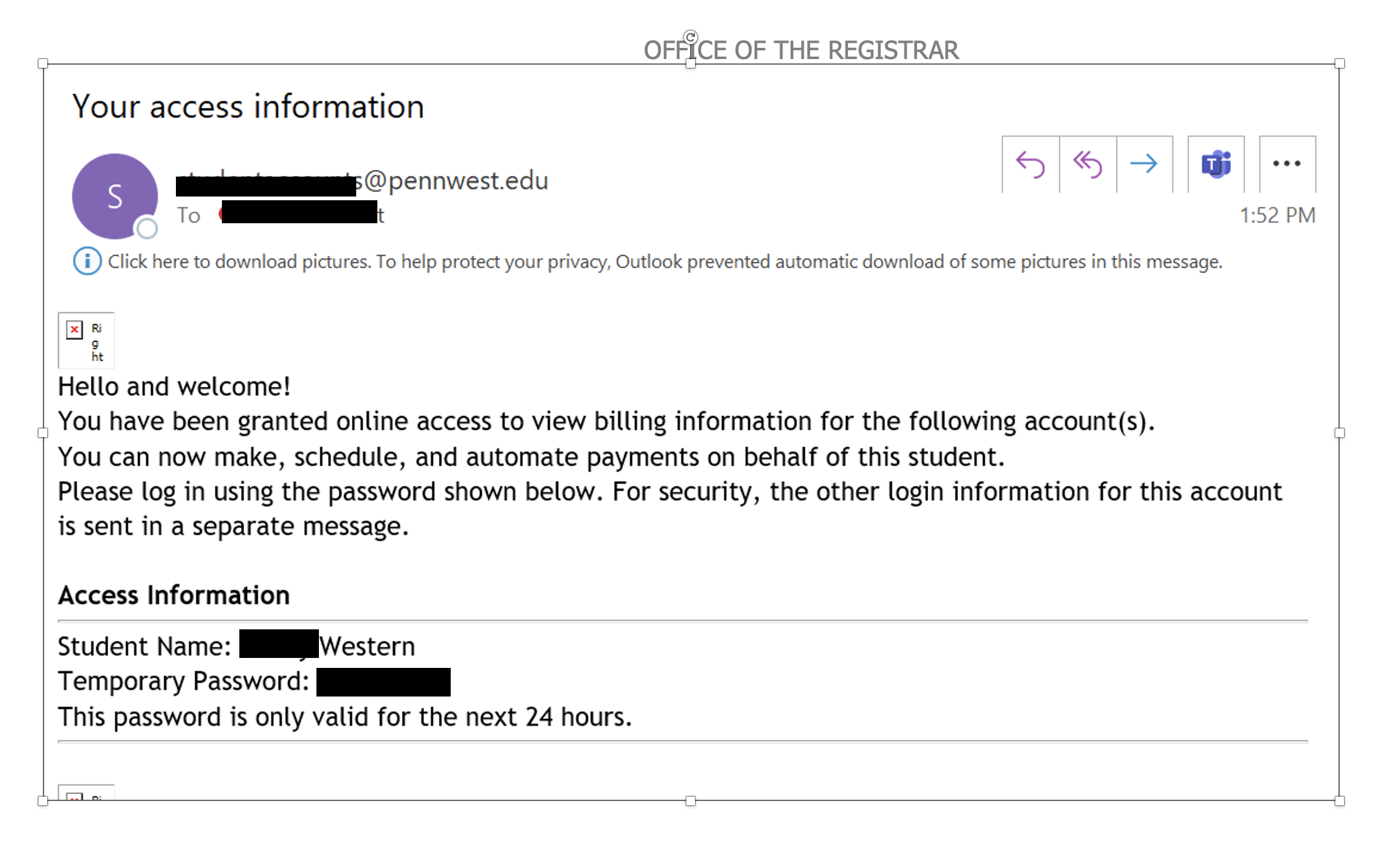Image resolution: width=1400 pixels, height=847 pixels.
Task: Click the copyright watermark symbol at the top
Action: [691, 37]
